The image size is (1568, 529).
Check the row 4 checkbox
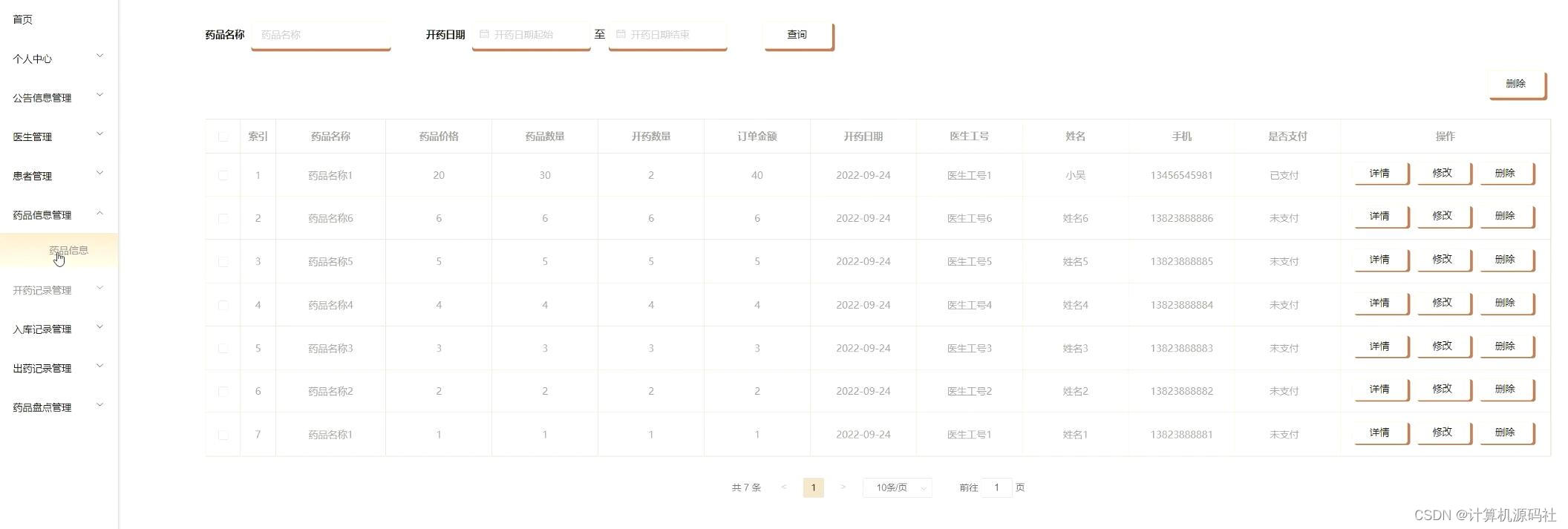pos(223,305)
